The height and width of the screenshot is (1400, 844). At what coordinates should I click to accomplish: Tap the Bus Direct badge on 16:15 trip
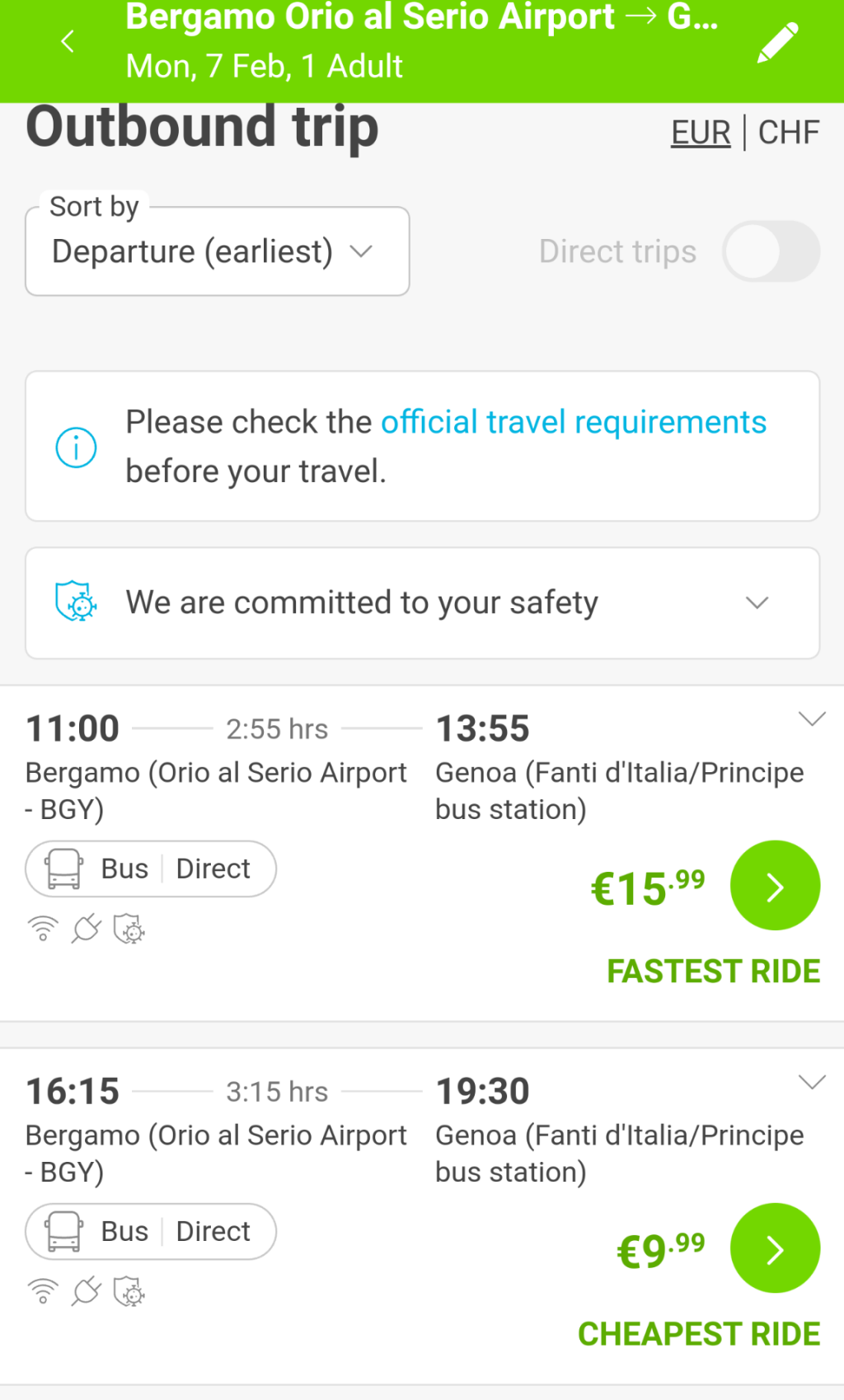[151, 1231]
